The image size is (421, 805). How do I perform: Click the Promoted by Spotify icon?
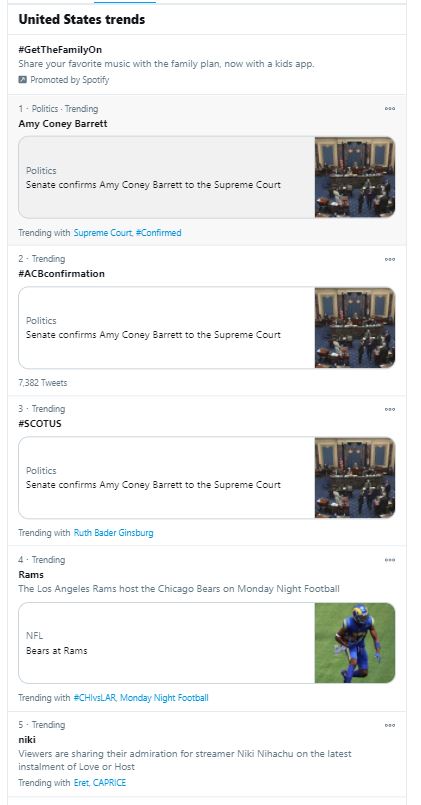(x=22, y=80)
